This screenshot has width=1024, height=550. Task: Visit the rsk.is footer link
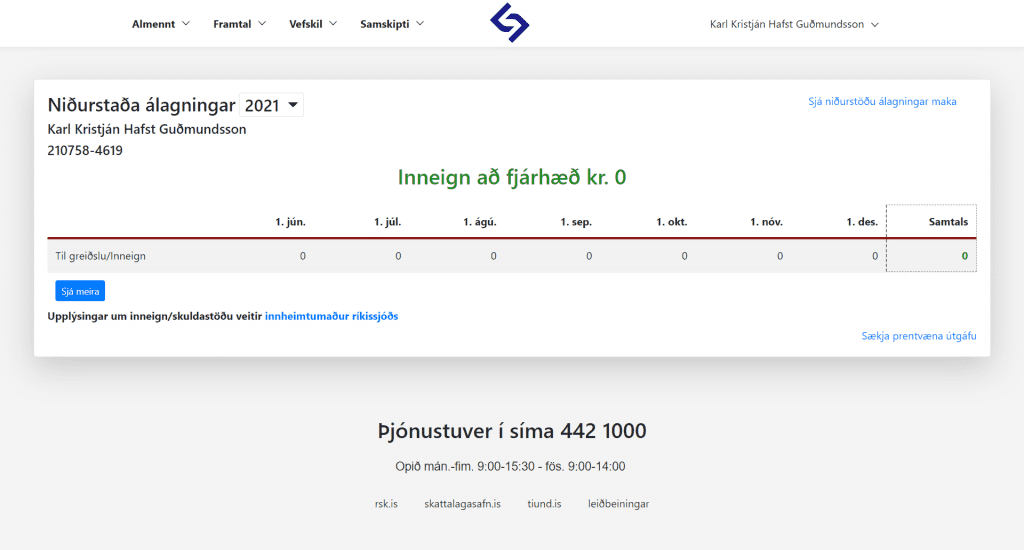[386, 504]
